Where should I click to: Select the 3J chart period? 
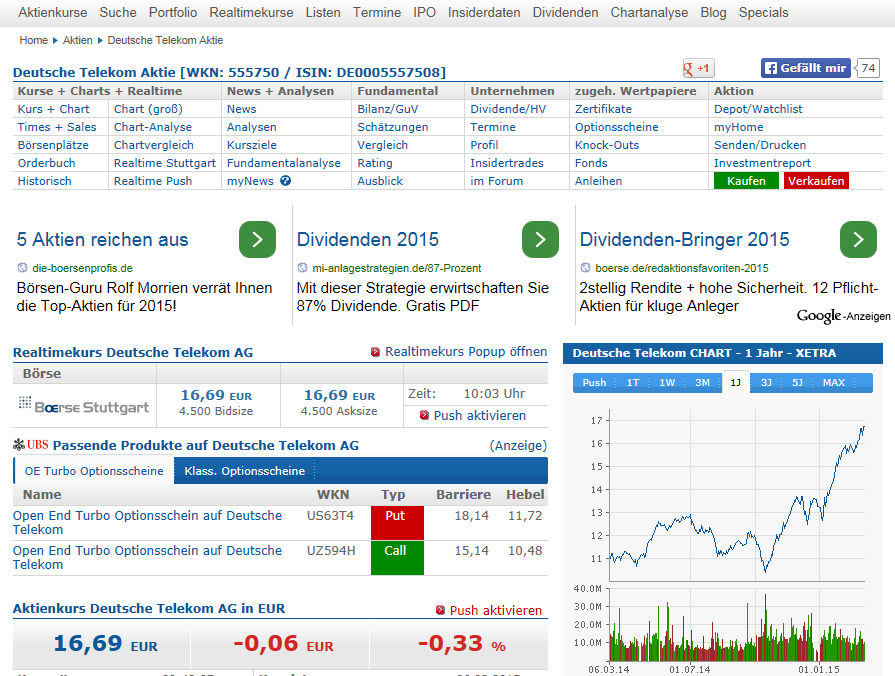click(766, 383)
